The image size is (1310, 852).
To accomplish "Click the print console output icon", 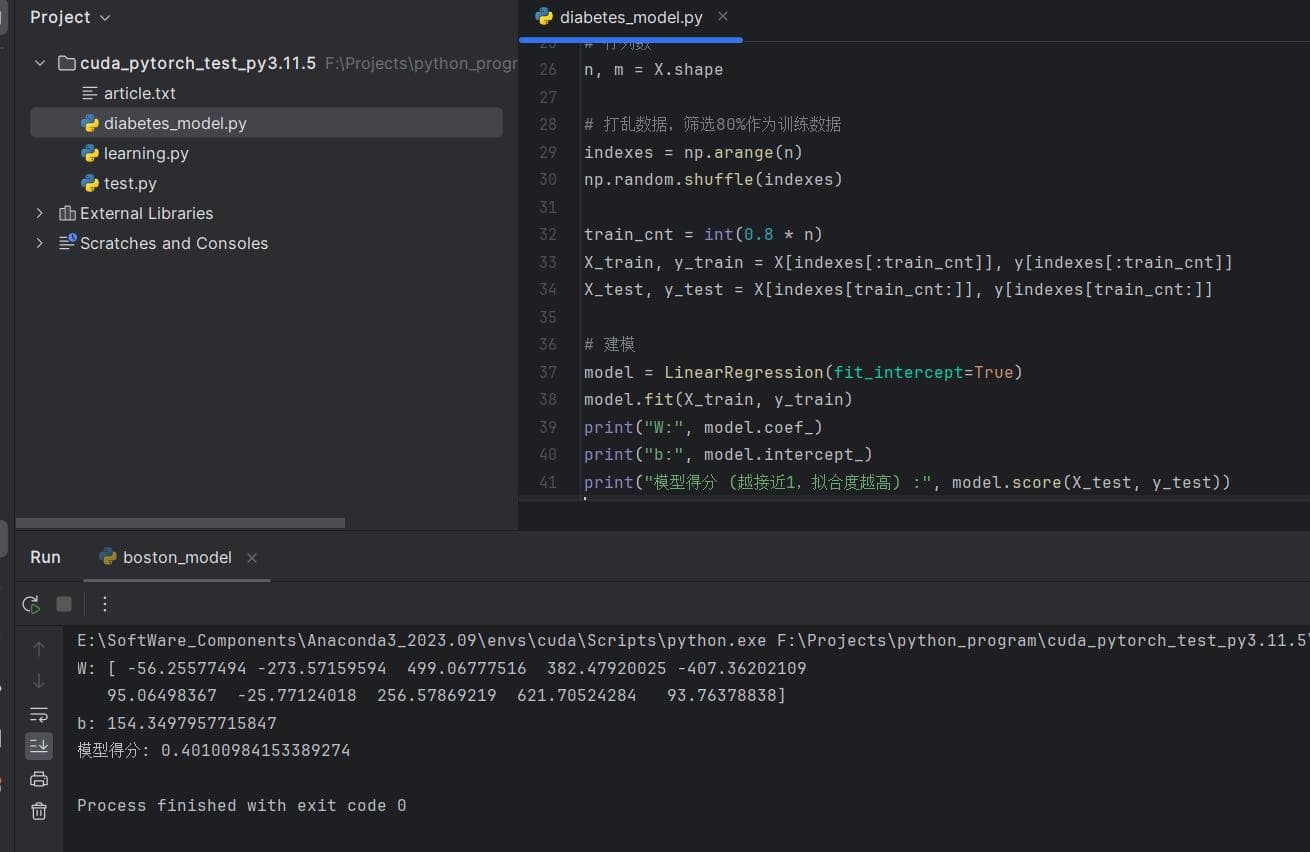I will (x=39, y=779).
